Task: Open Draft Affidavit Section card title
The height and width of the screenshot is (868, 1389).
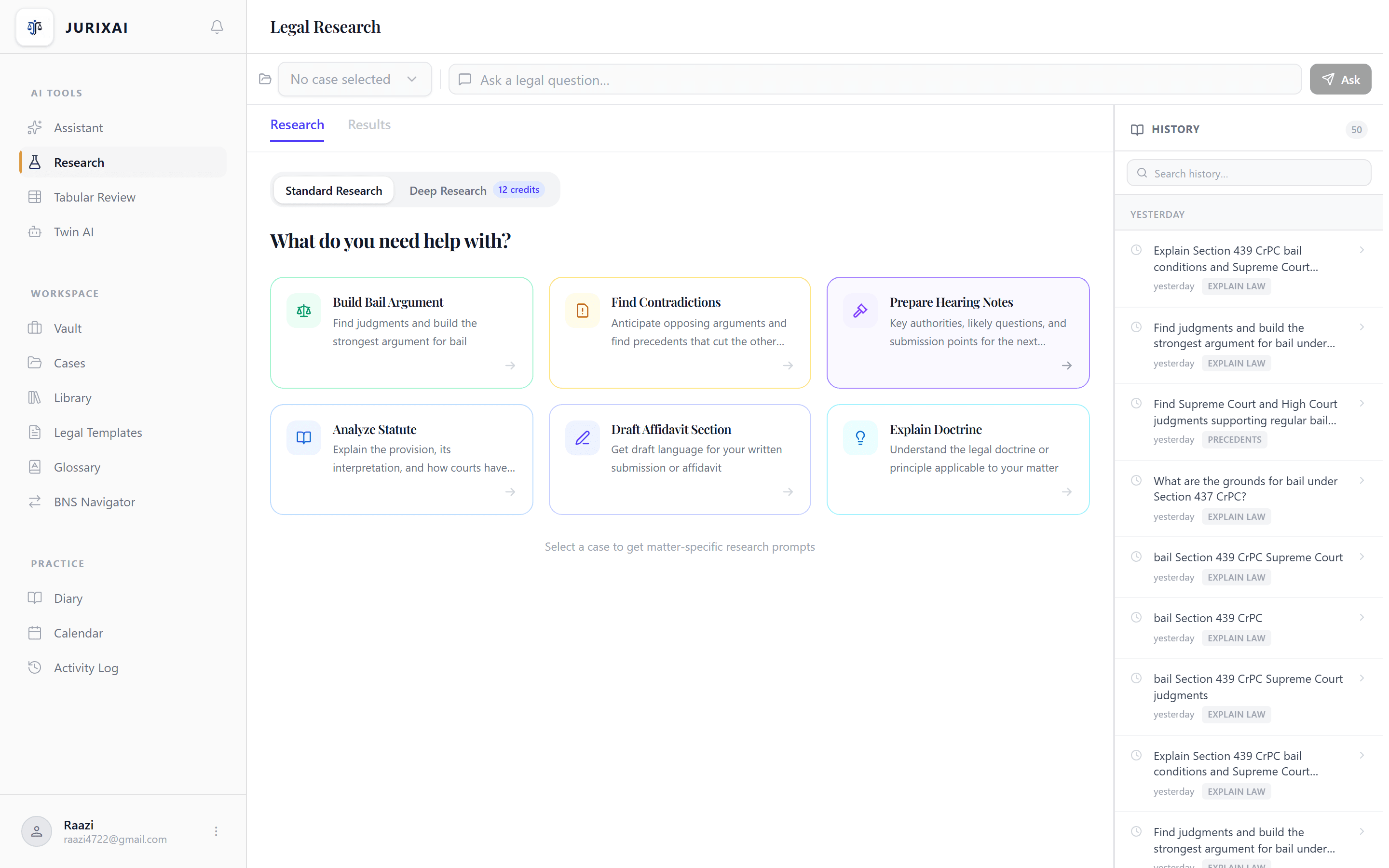Action: [x=671, y=429]
